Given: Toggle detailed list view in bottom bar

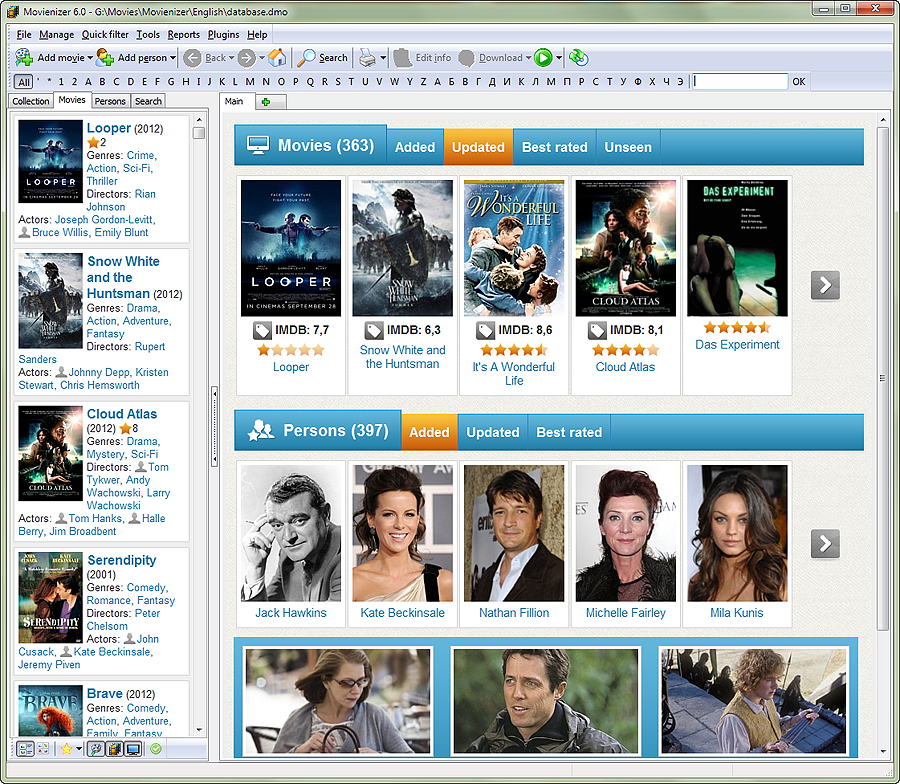Looking at the screenshot, I should point(25,748).
